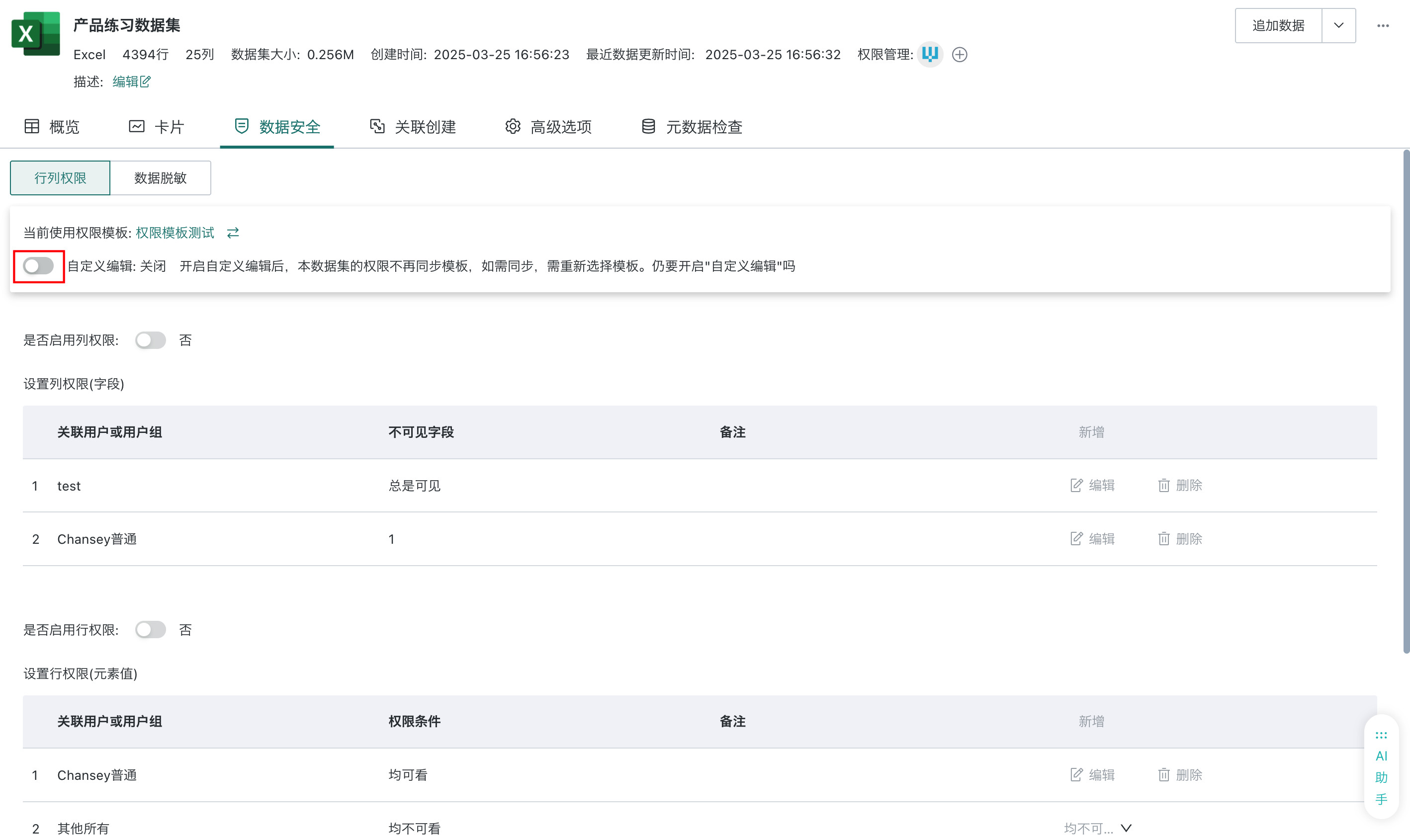Open the three-dot more options menu
1410x840 pixels.
click(1383, 25)
